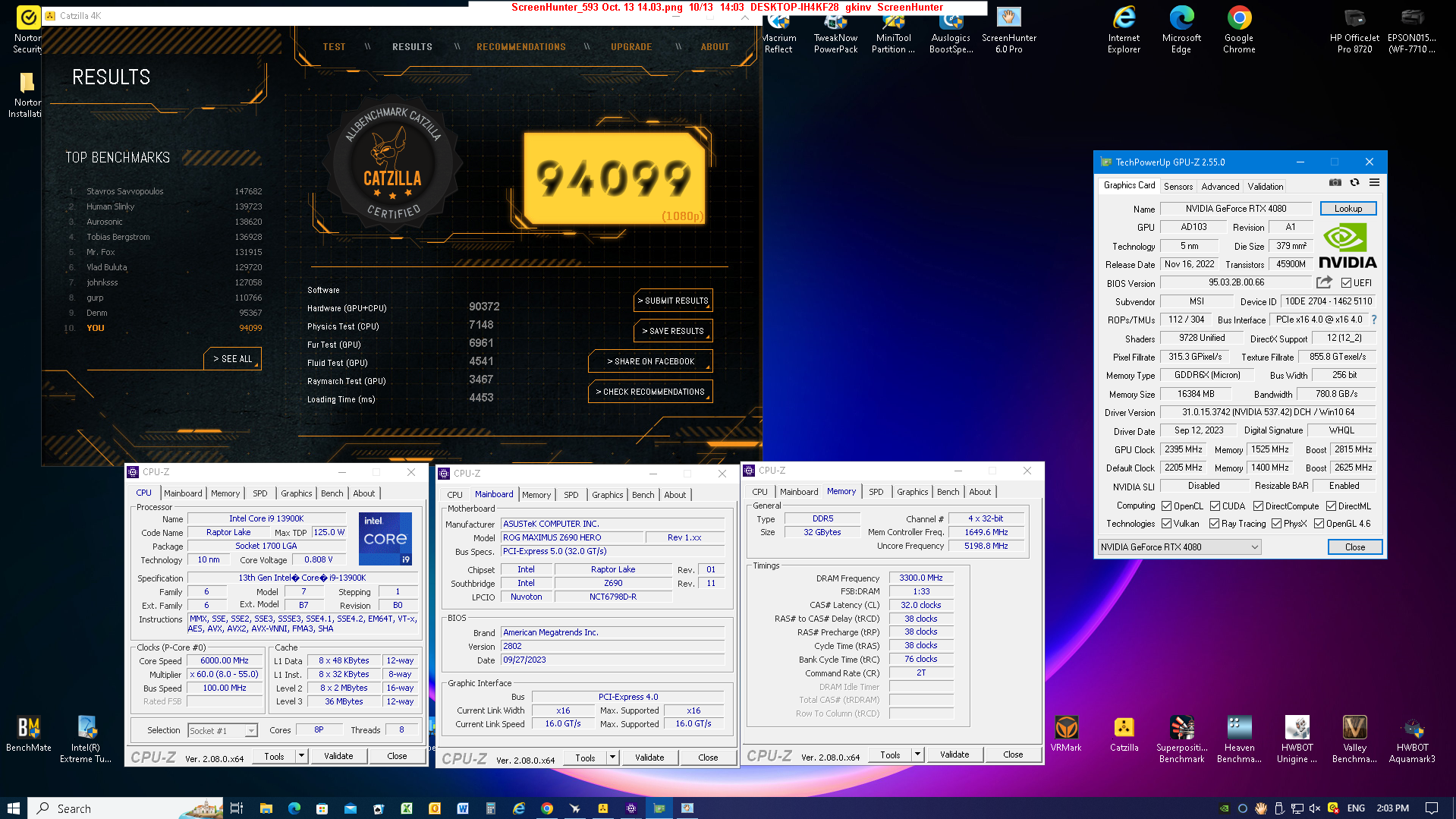The width and height of the screenshot is (1456, 819).
Task: Click the Calculator icon in the taskbar
Action: pos(491,808)
